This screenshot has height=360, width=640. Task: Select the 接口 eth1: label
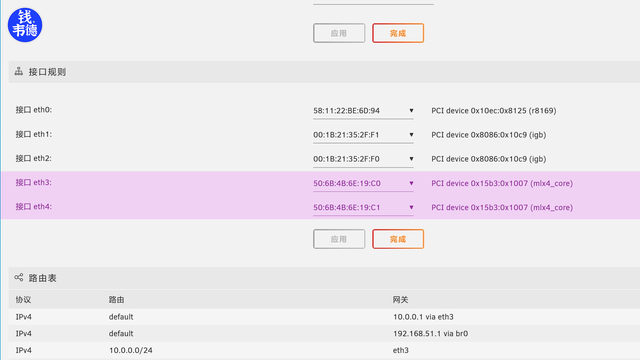point(33,134)
